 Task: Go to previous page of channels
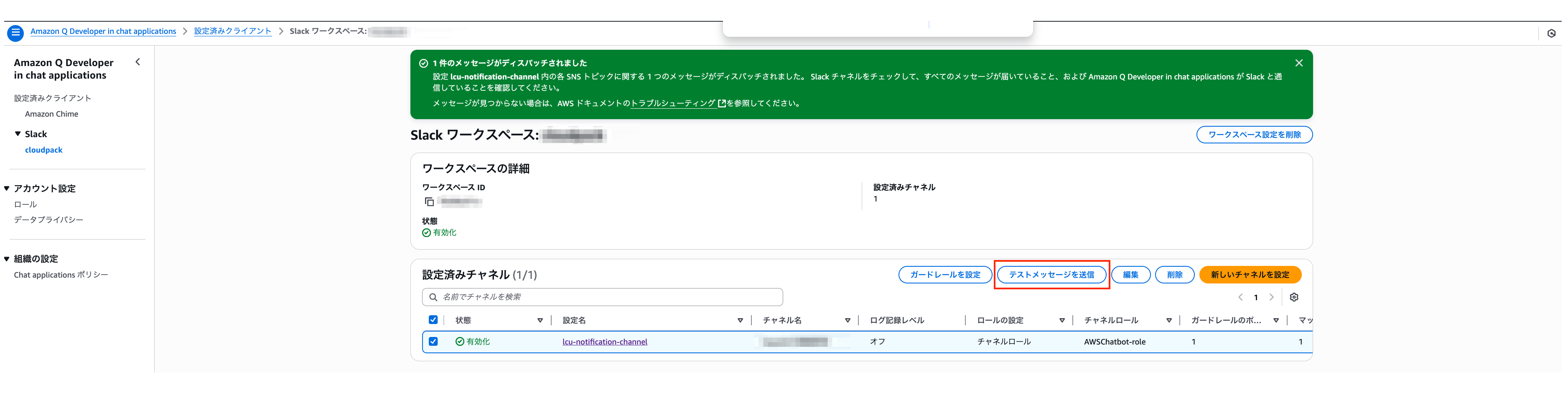click(x=1240, y=297)
